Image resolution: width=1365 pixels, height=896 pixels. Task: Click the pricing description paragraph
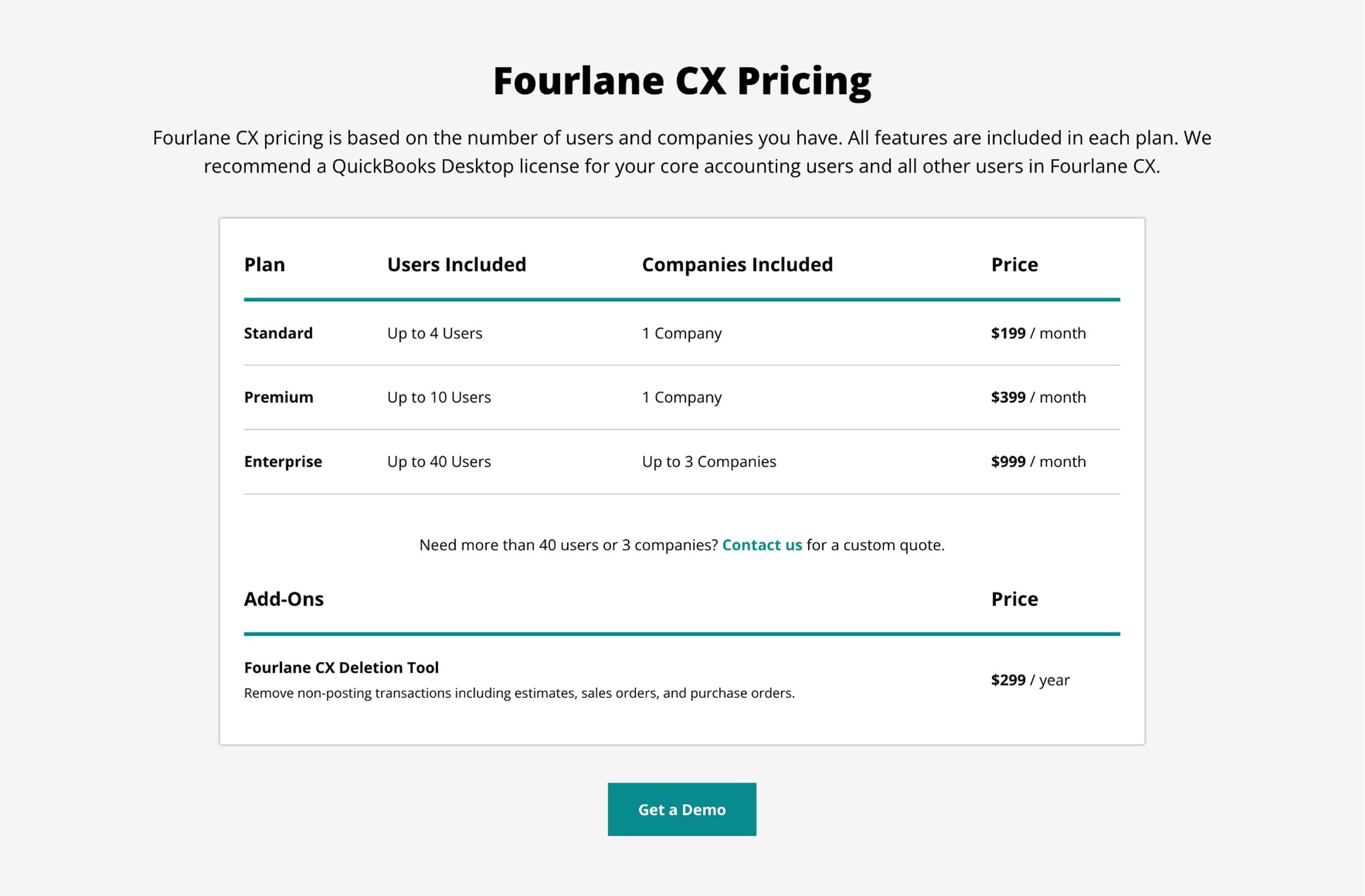[682, 152]
